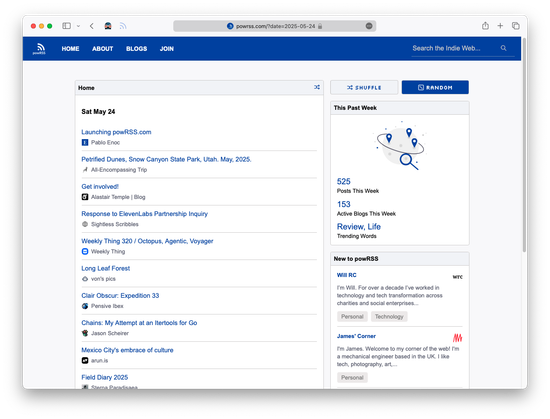Image resolution: width=550 pixels, height=419 pixels.
Task: Click the Pablo Enoc blog favicon
Action: click(85, 142)
